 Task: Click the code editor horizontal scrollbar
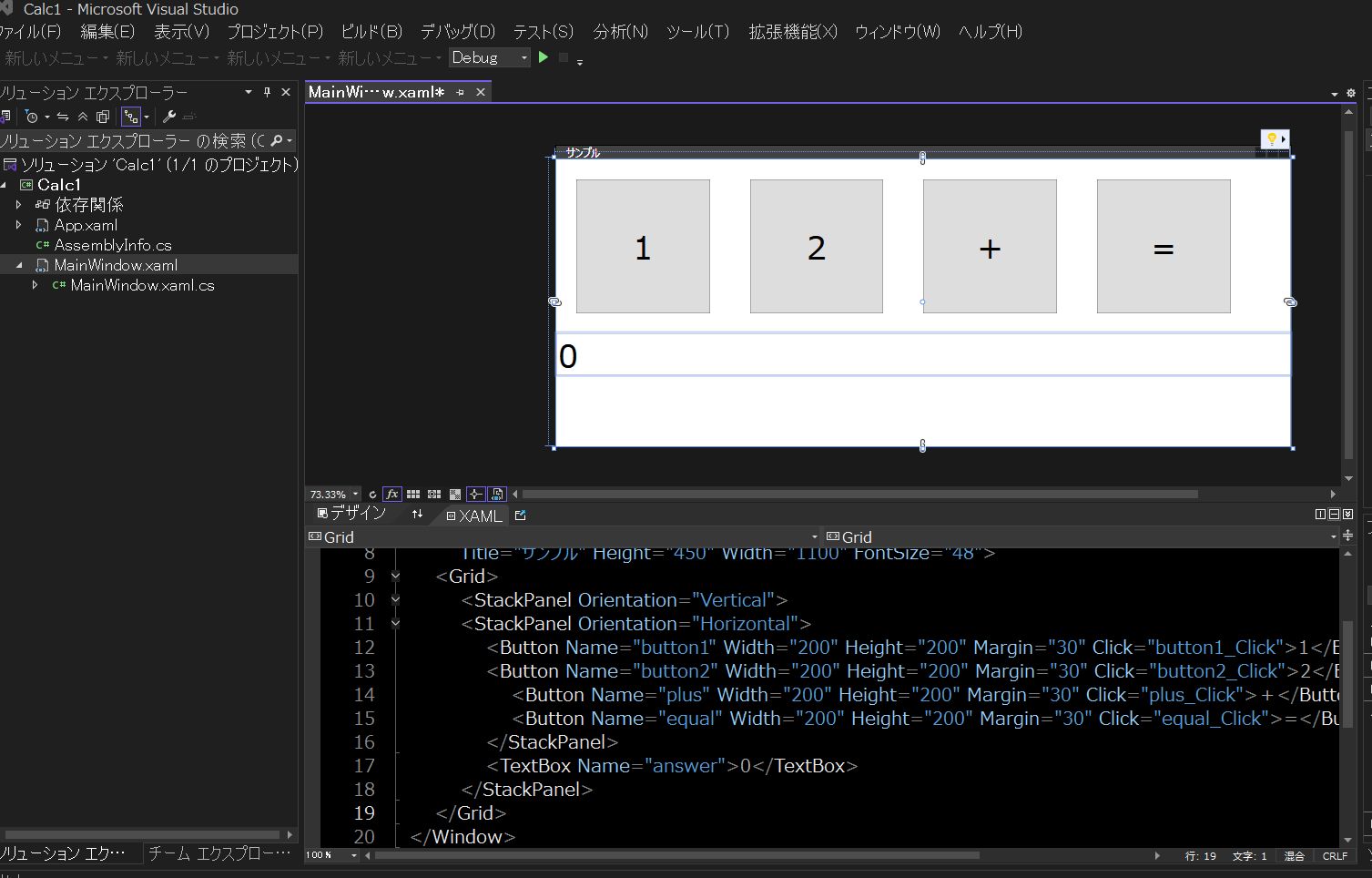pyautogui.click(x=676, y=855)
